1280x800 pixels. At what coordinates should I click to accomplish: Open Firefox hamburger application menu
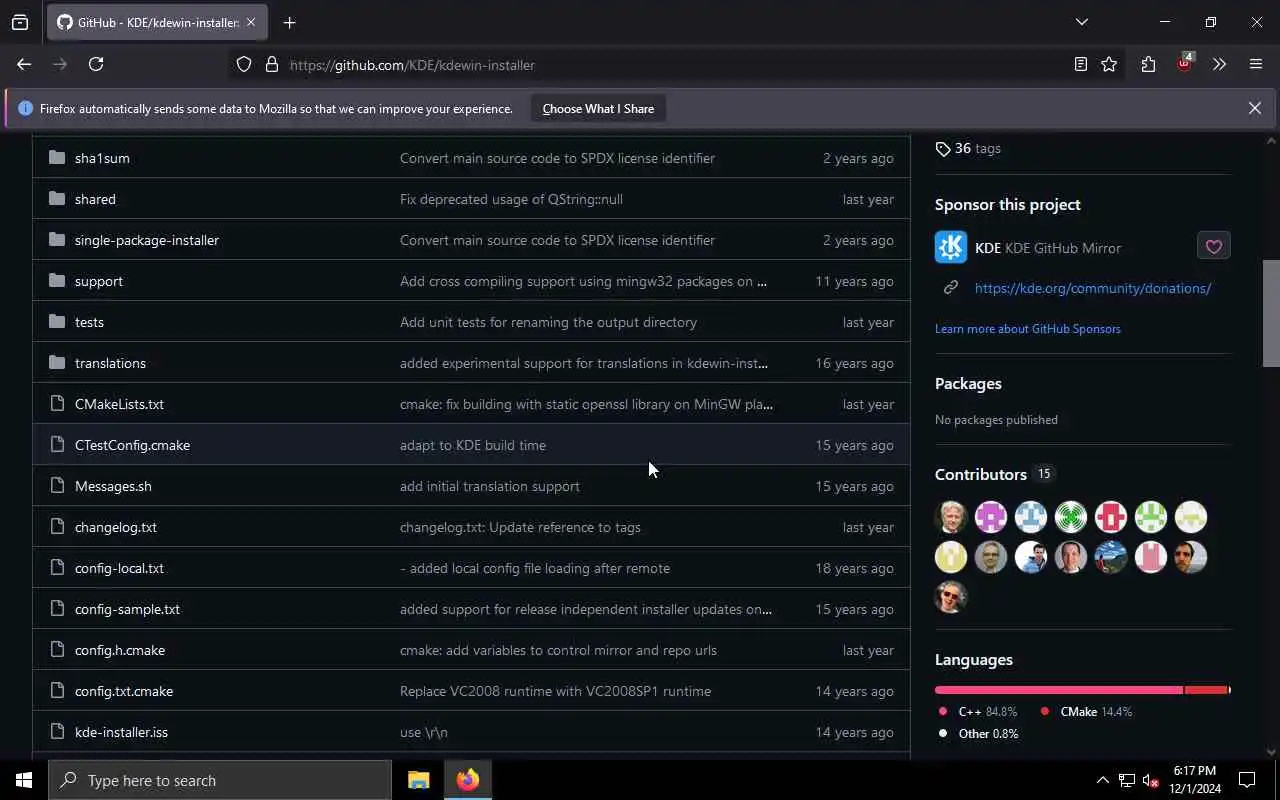tap(1256, 64)
